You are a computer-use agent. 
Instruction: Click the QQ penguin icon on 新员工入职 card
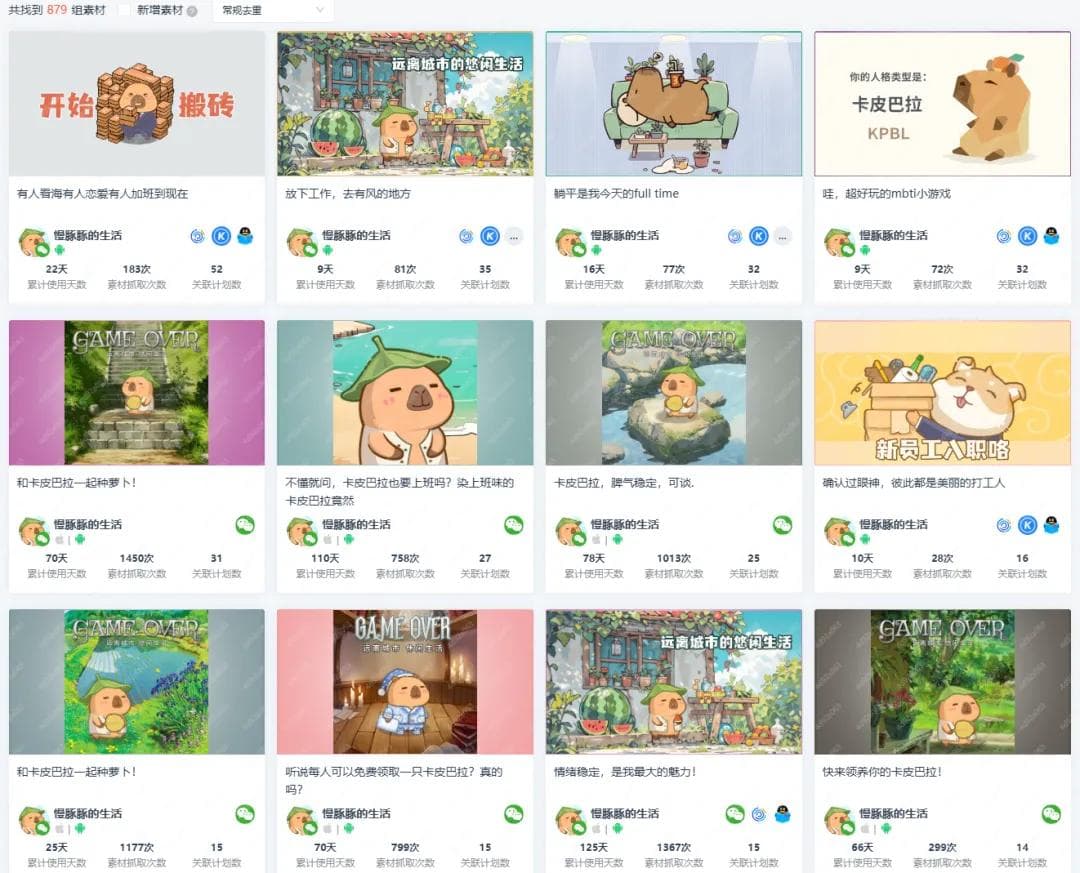click(1051, 525)
